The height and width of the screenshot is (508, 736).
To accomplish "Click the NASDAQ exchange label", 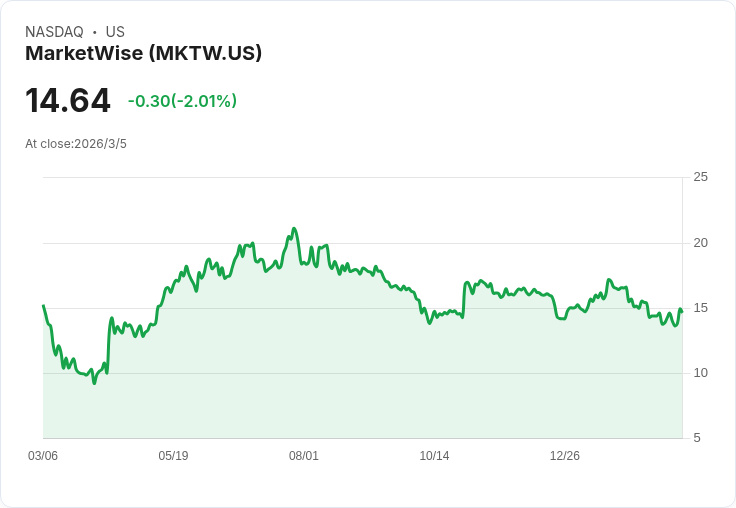I will (x=54, y=32).
